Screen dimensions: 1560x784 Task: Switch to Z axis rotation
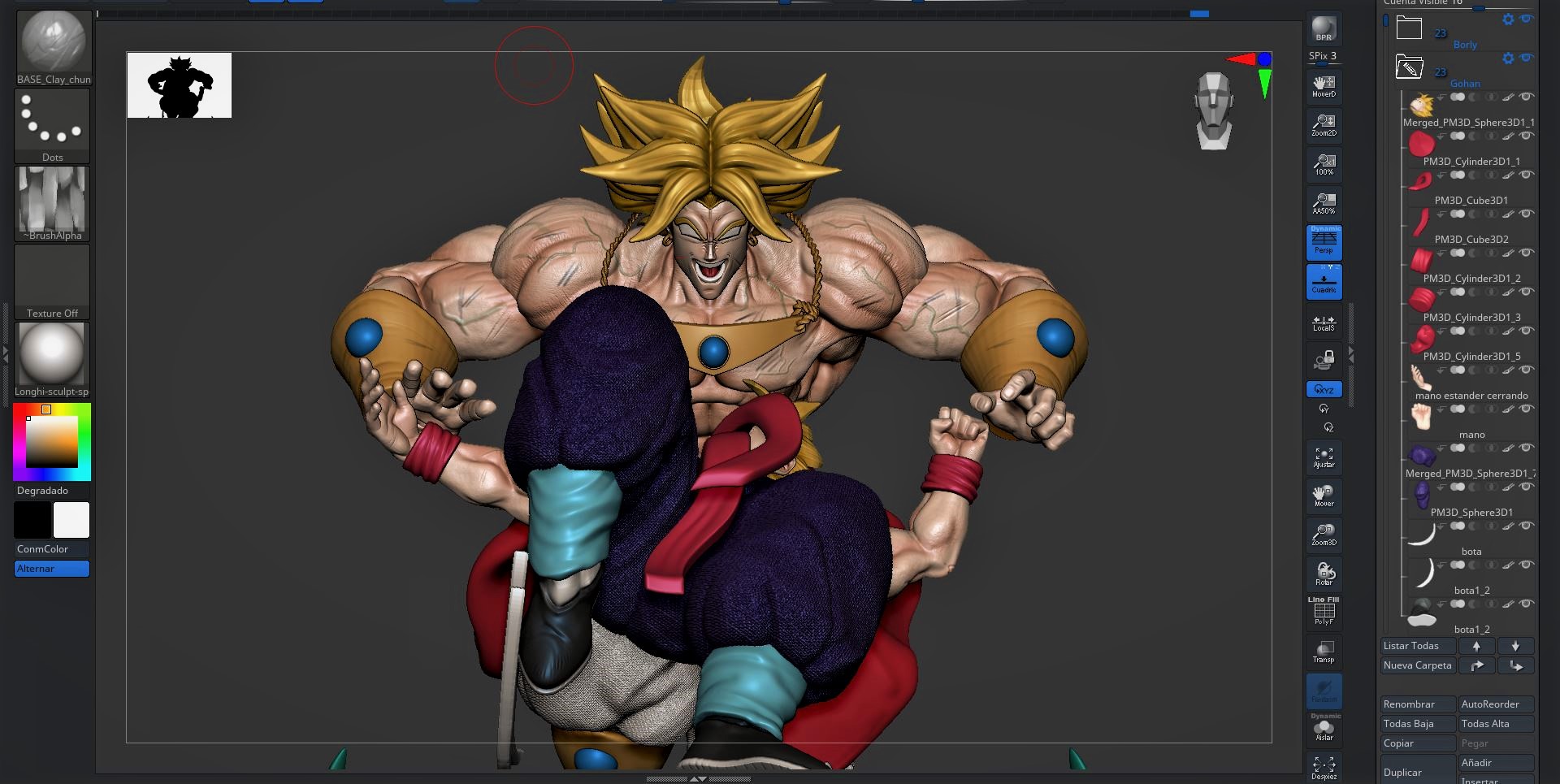click(1328, 427)
